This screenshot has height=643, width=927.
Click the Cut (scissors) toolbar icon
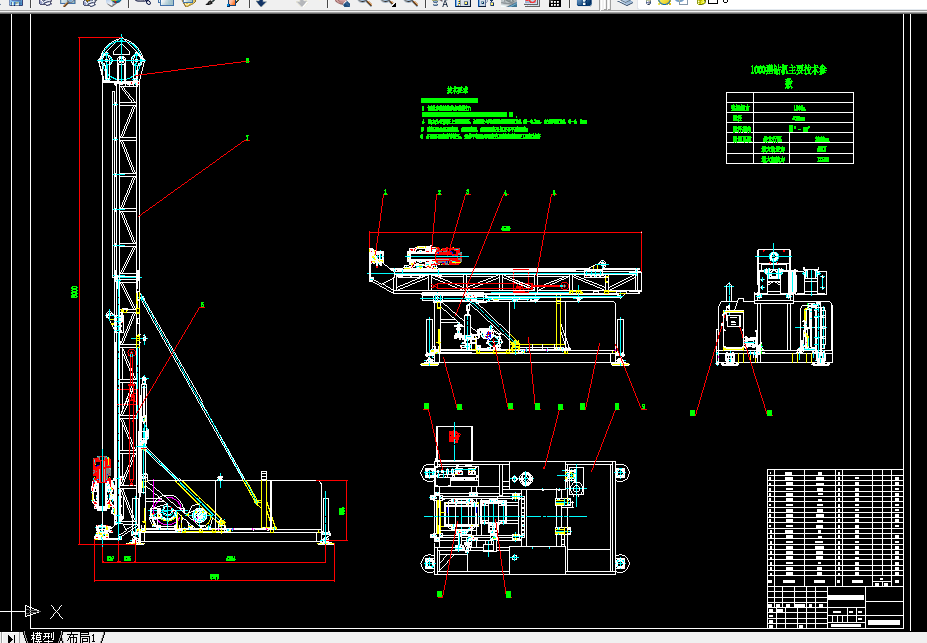pyautogui.click(x=142, y=2)
